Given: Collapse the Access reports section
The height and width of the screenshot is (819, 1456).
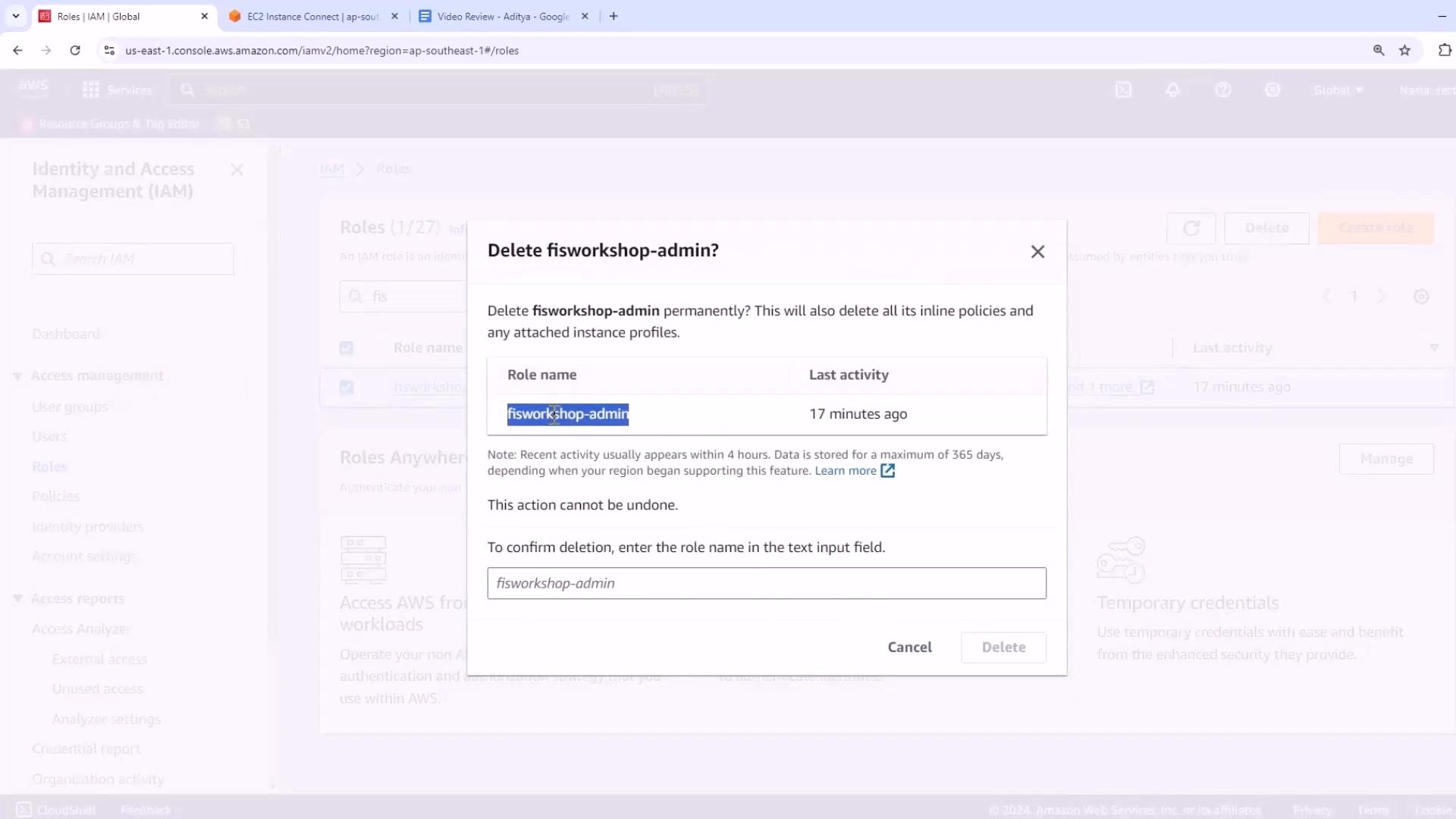Looking at the screenshot, I should click(x=17, y=599).
